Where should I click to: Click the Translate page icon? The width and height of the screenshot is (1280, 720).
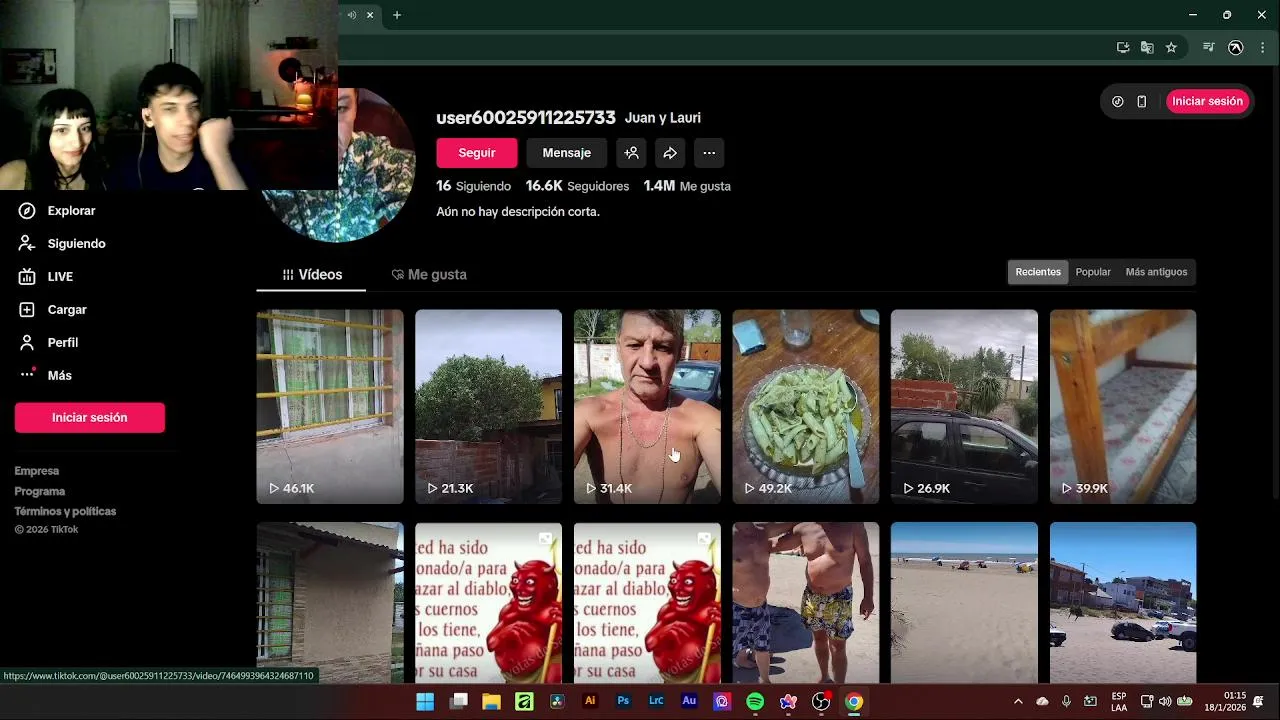coord(1147,47)
